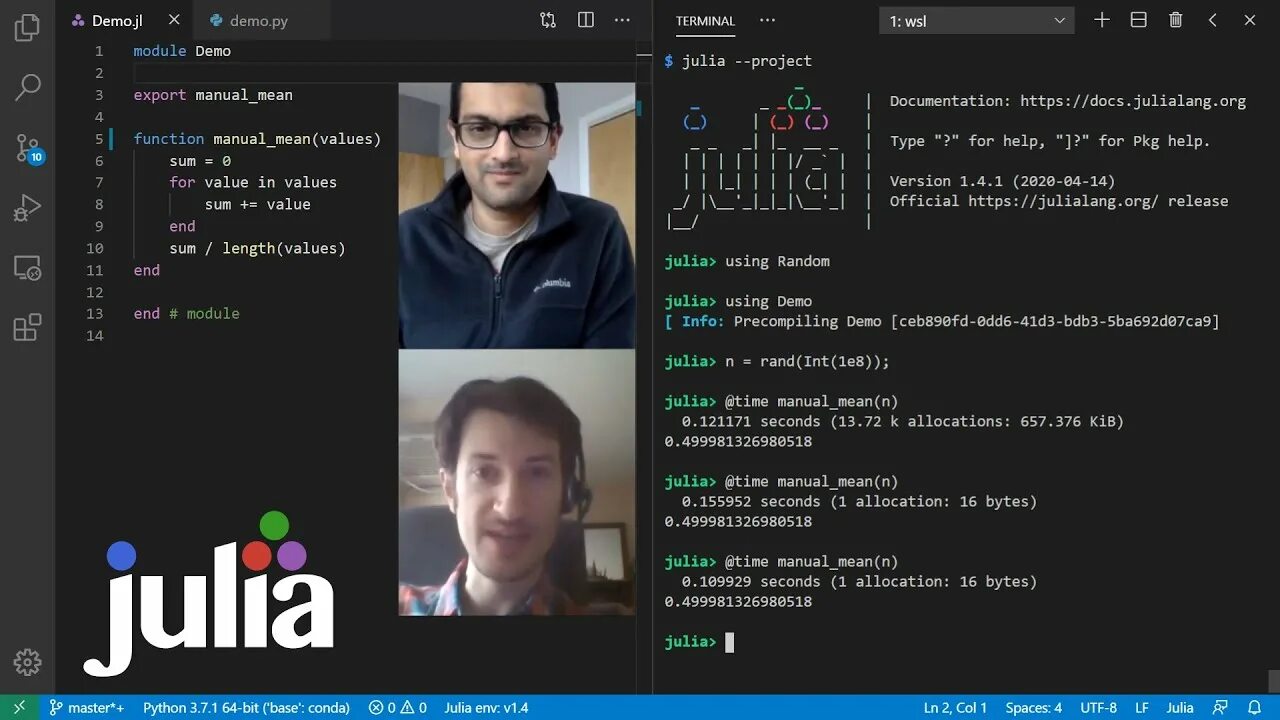Switch to the Demo.jl tab
This screenshot has height=720, width=1280.
[x=125, y=20]
